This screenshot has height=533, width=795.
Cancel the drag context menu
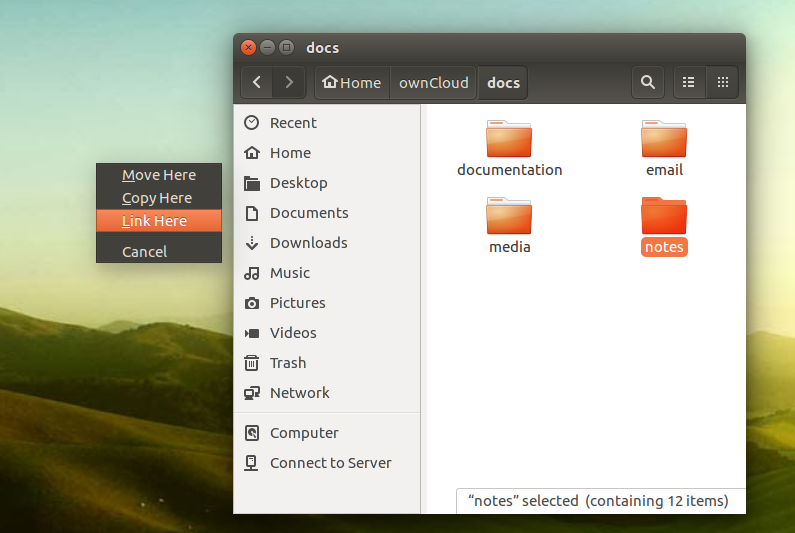point(159,252)
